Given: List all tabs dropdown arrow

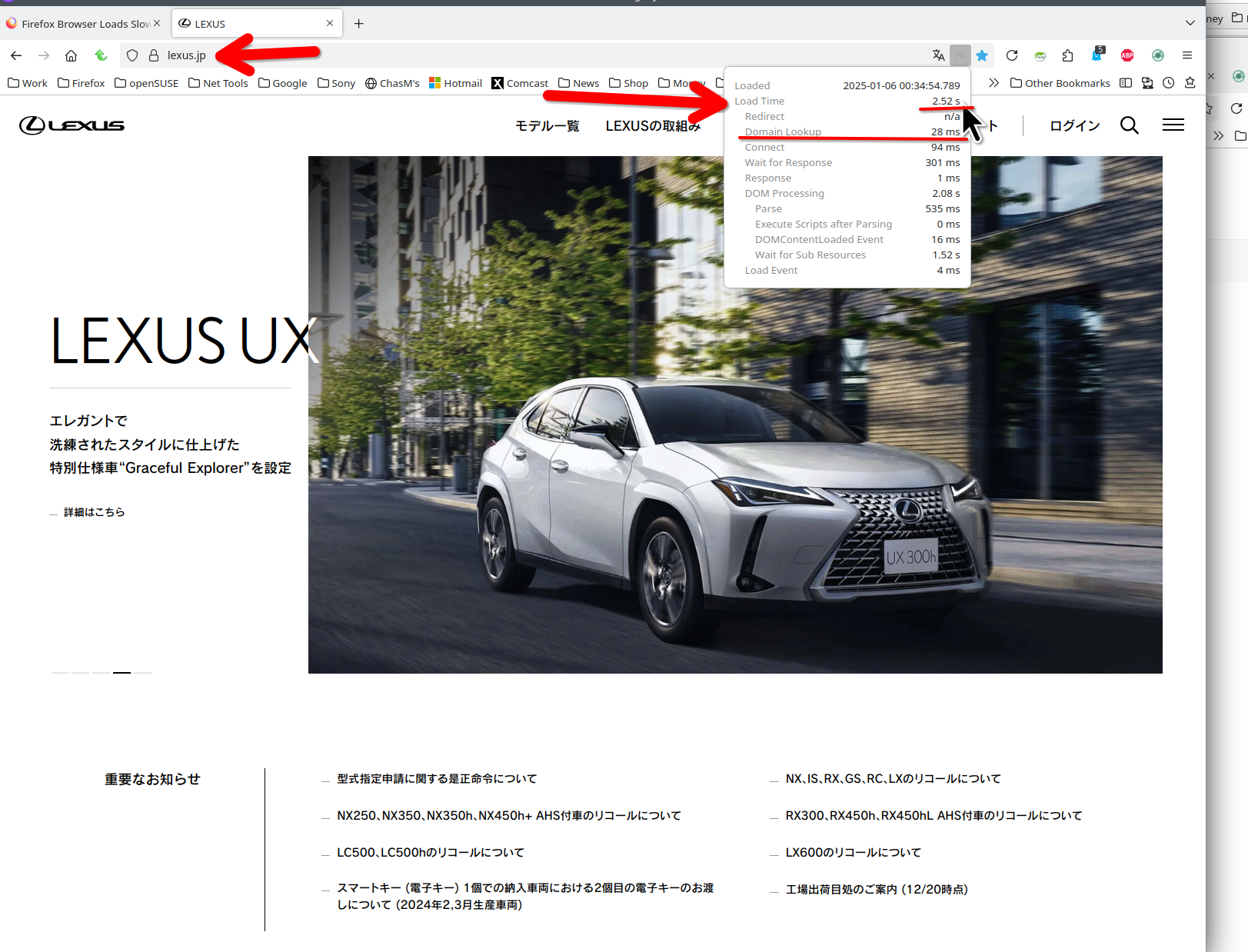Looking at the screenshot, I should point(1190,23).
